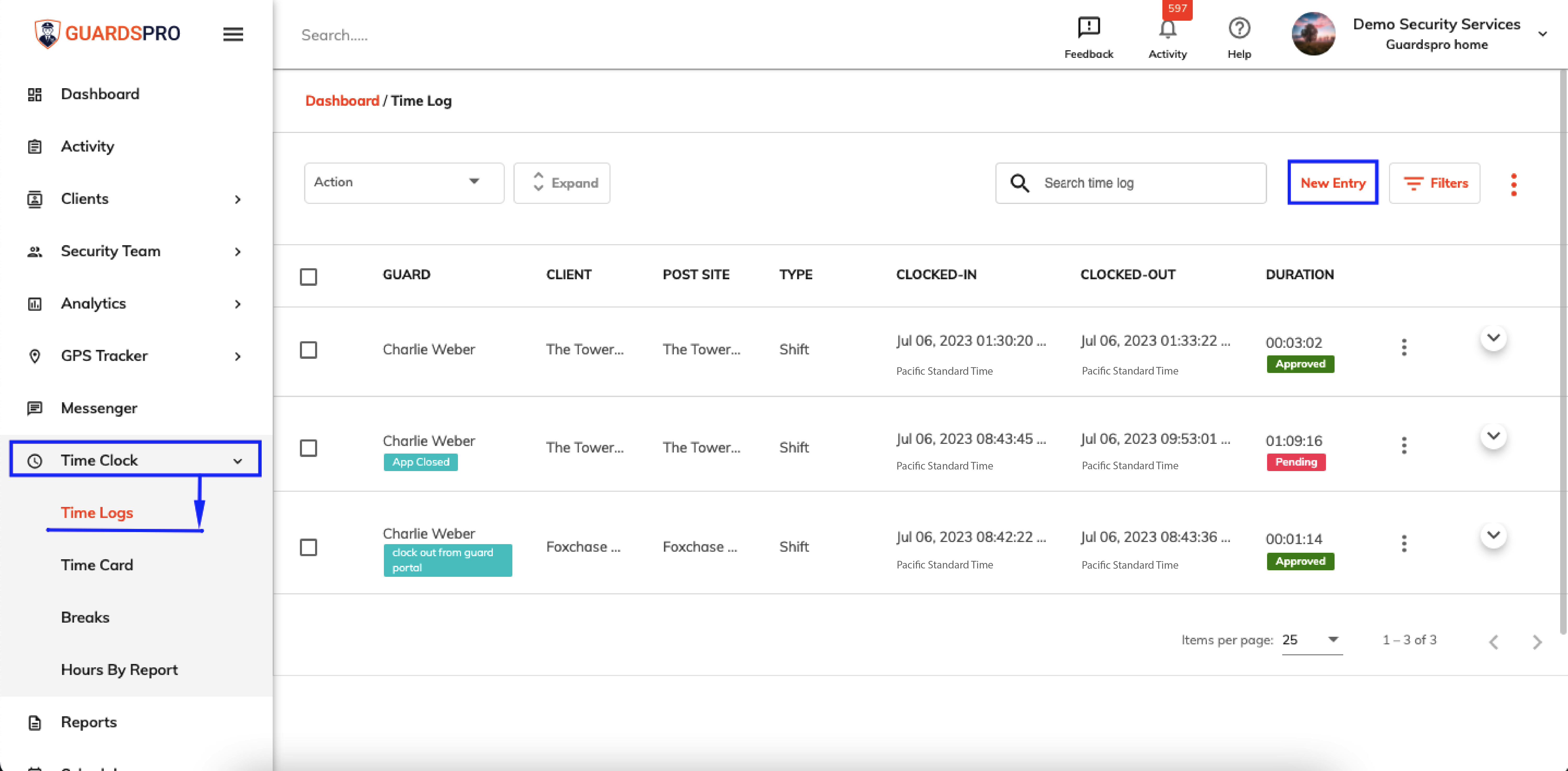
Task: Click the Filters button label
Action: [1449, 183]
